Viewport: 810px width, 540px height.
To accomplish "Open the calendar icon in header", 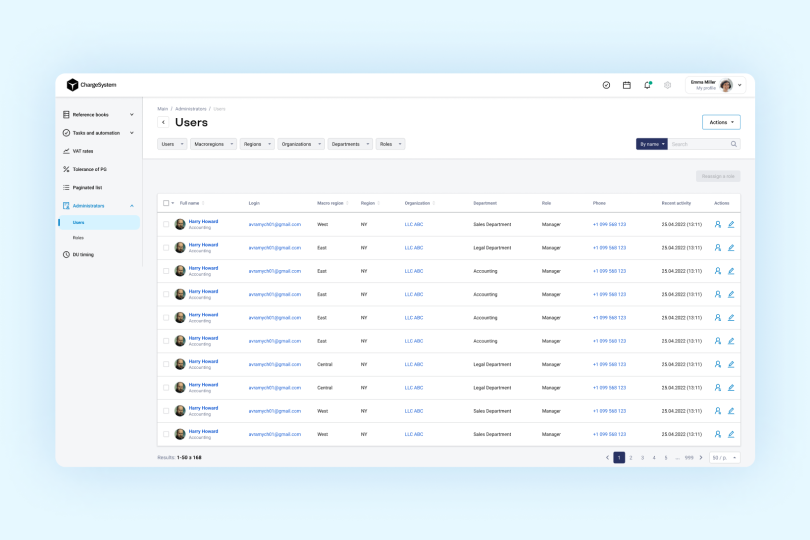I will [627, 85].
